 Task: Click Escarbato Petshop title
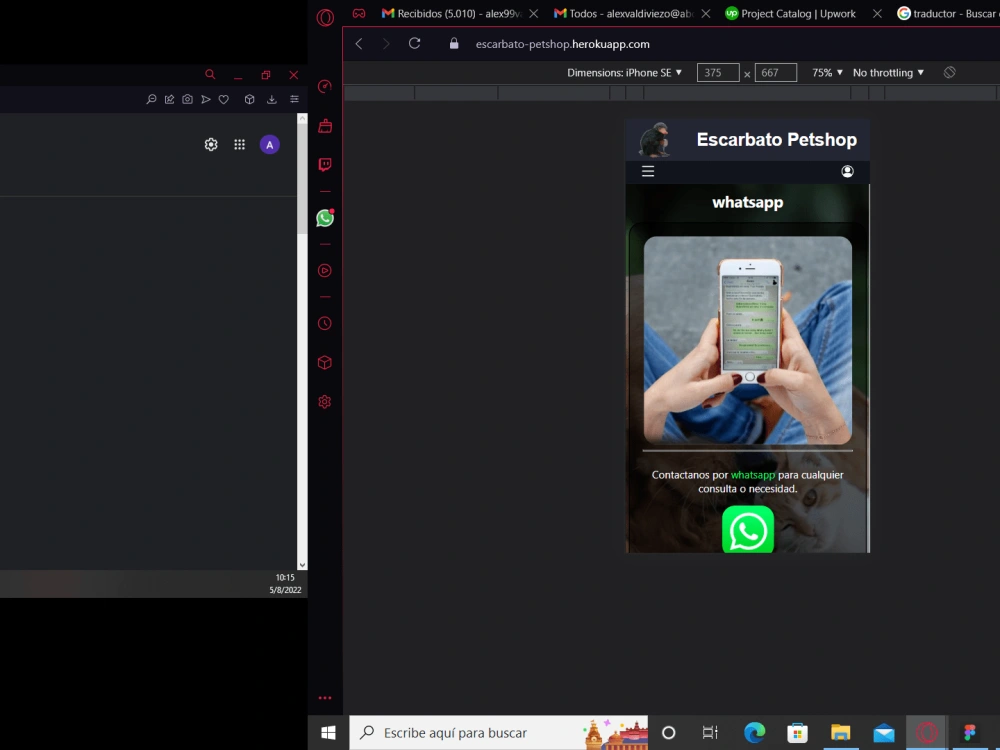(776, 140)
